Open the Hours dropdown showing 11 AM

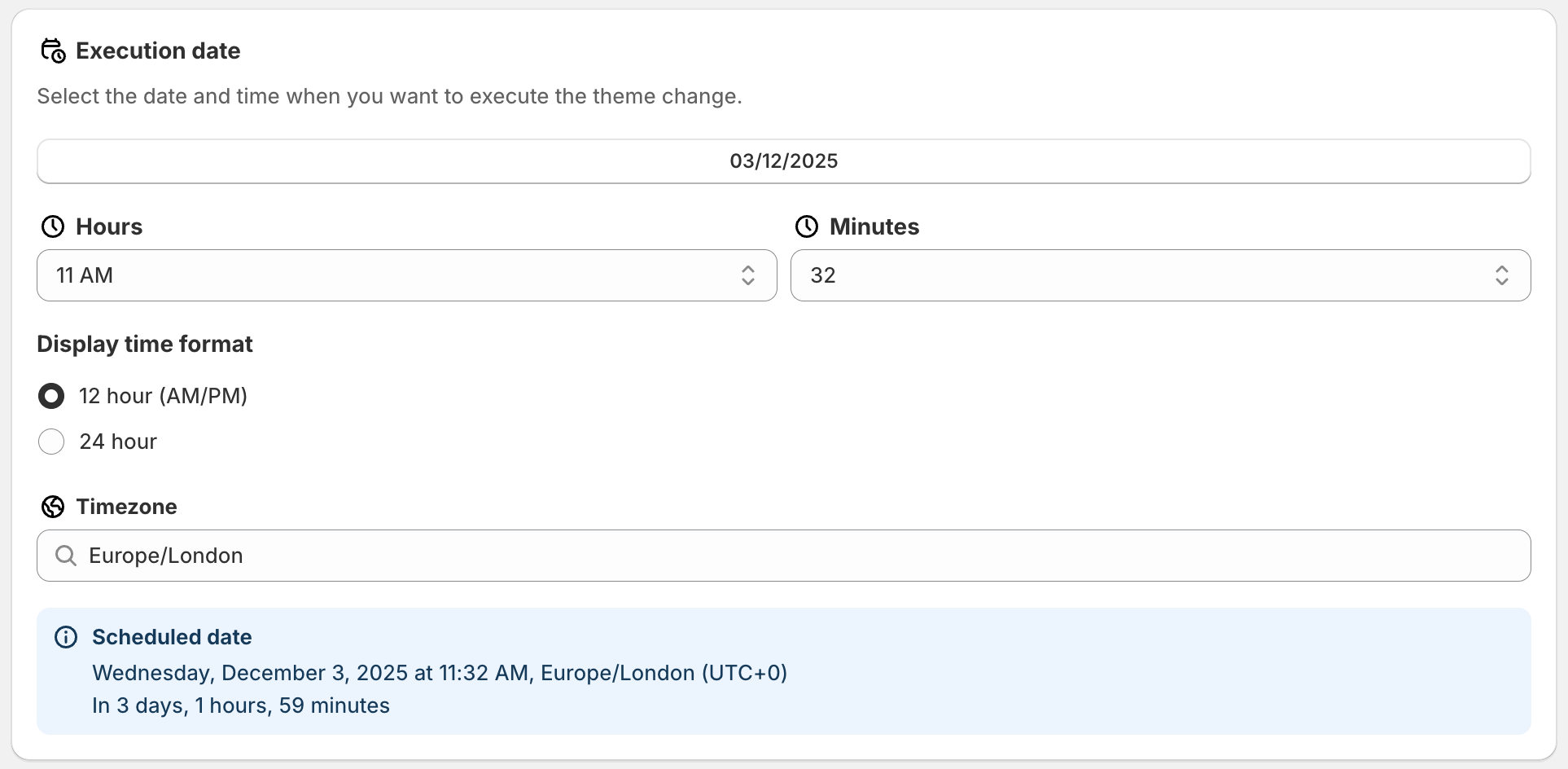[391, 275]
